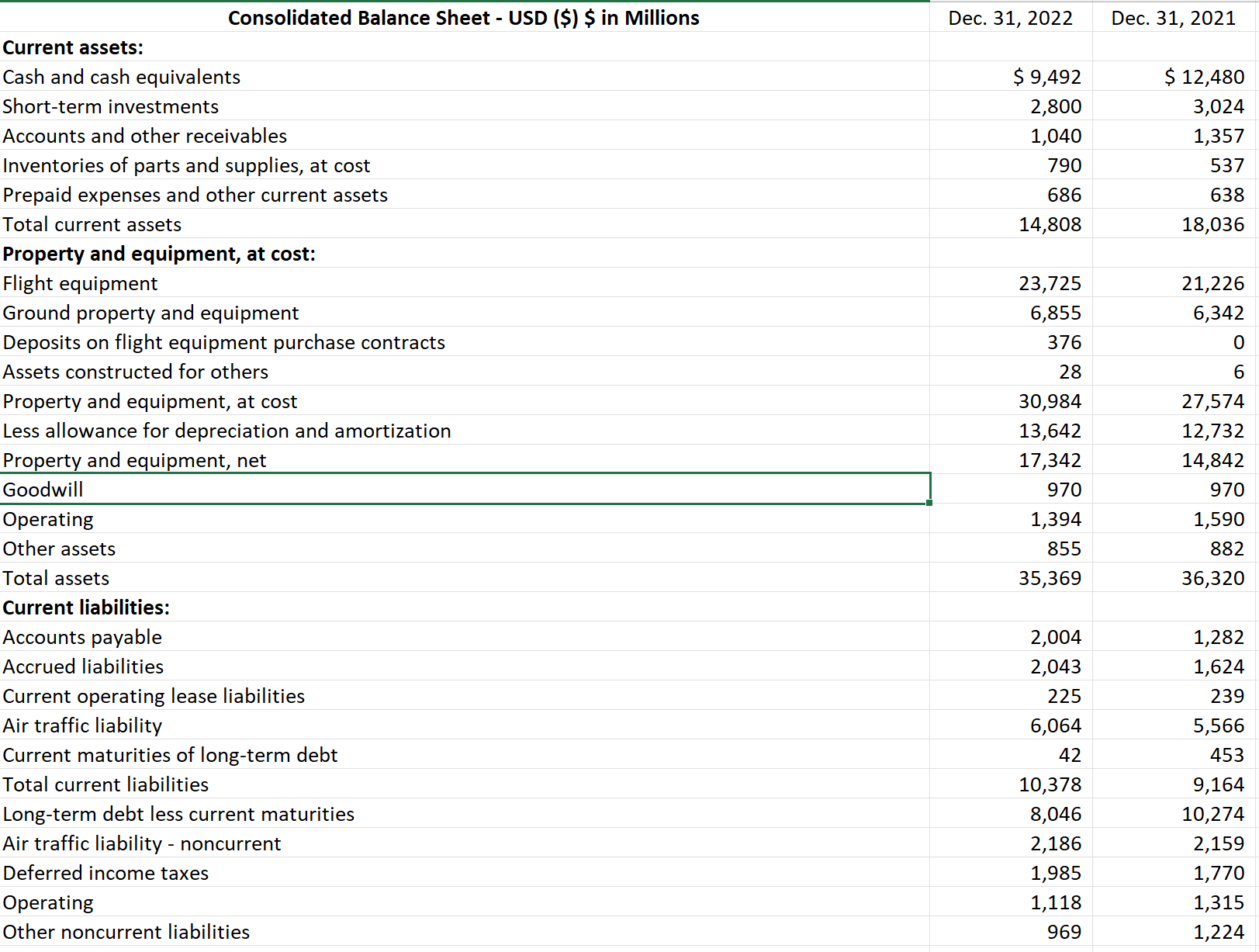Image resolution: width=1259 pixels, height=952 pixels.
Task: Click the 17,342 net property value
Action: (x=1050, y=460)
